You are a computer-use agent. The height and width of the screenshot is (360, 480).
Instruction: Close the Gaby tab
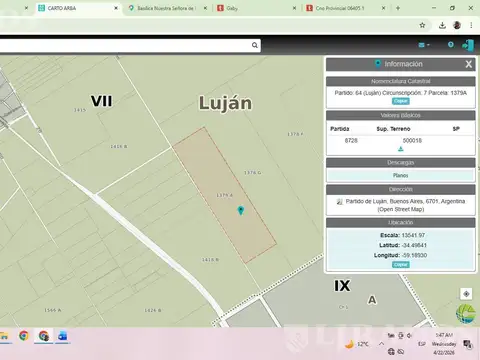[x=294, y=8]
